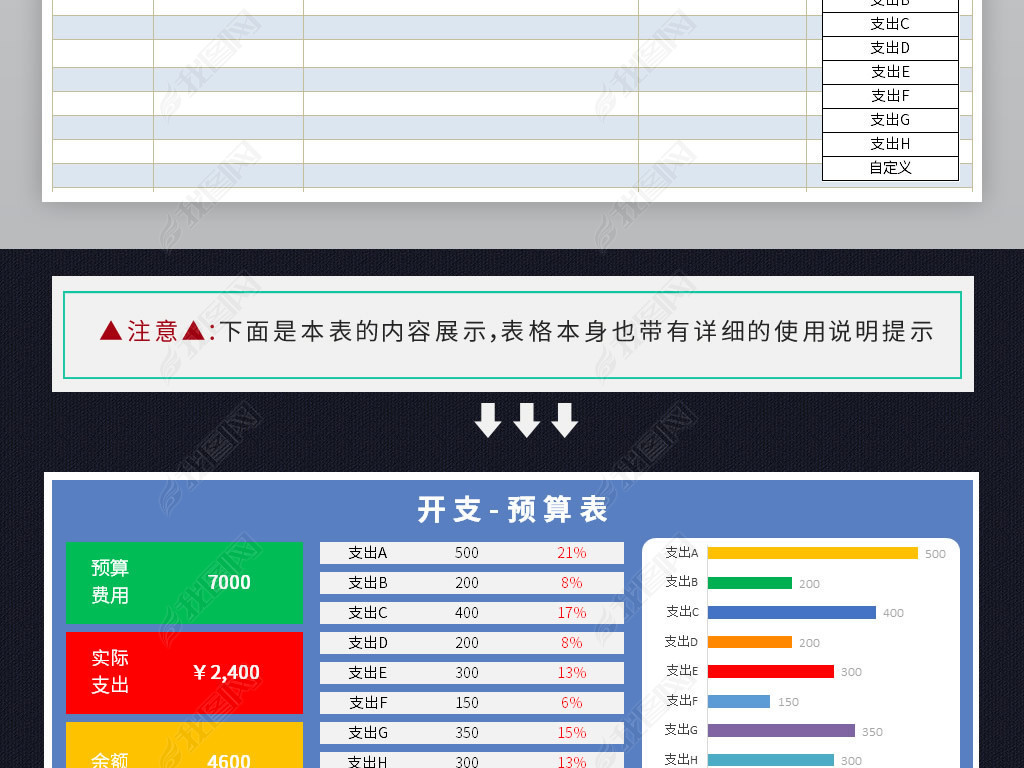Select 支出C in the dropdown list
Viewport: 1024px width, 768px height.
(890, 24)
